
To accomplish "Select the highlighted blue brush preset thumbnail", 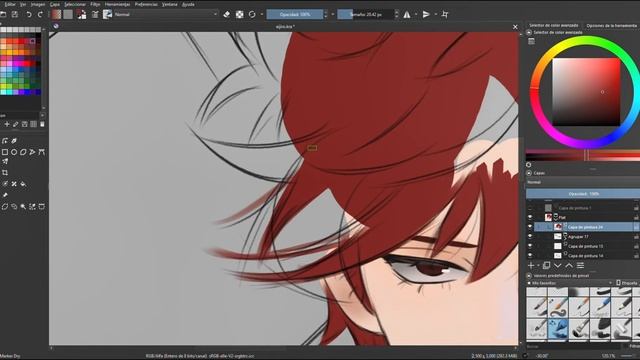I will point(558,329).
